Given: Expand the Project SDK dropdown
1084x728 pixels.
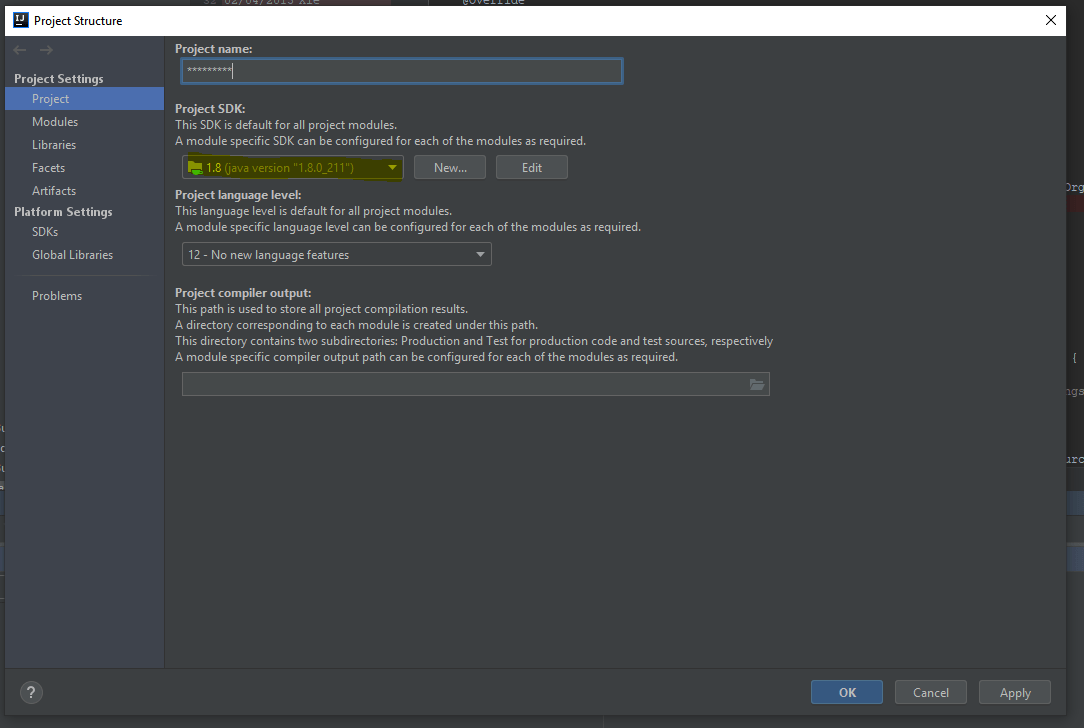Looking at the screenshot, I should (392, 167).
